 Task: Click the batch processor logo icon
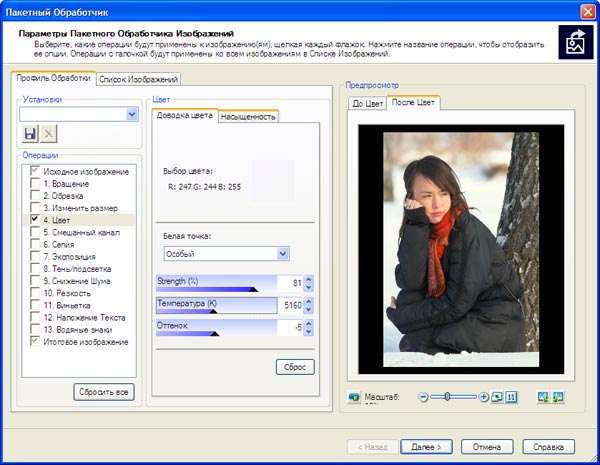click(x=576, y=42)
